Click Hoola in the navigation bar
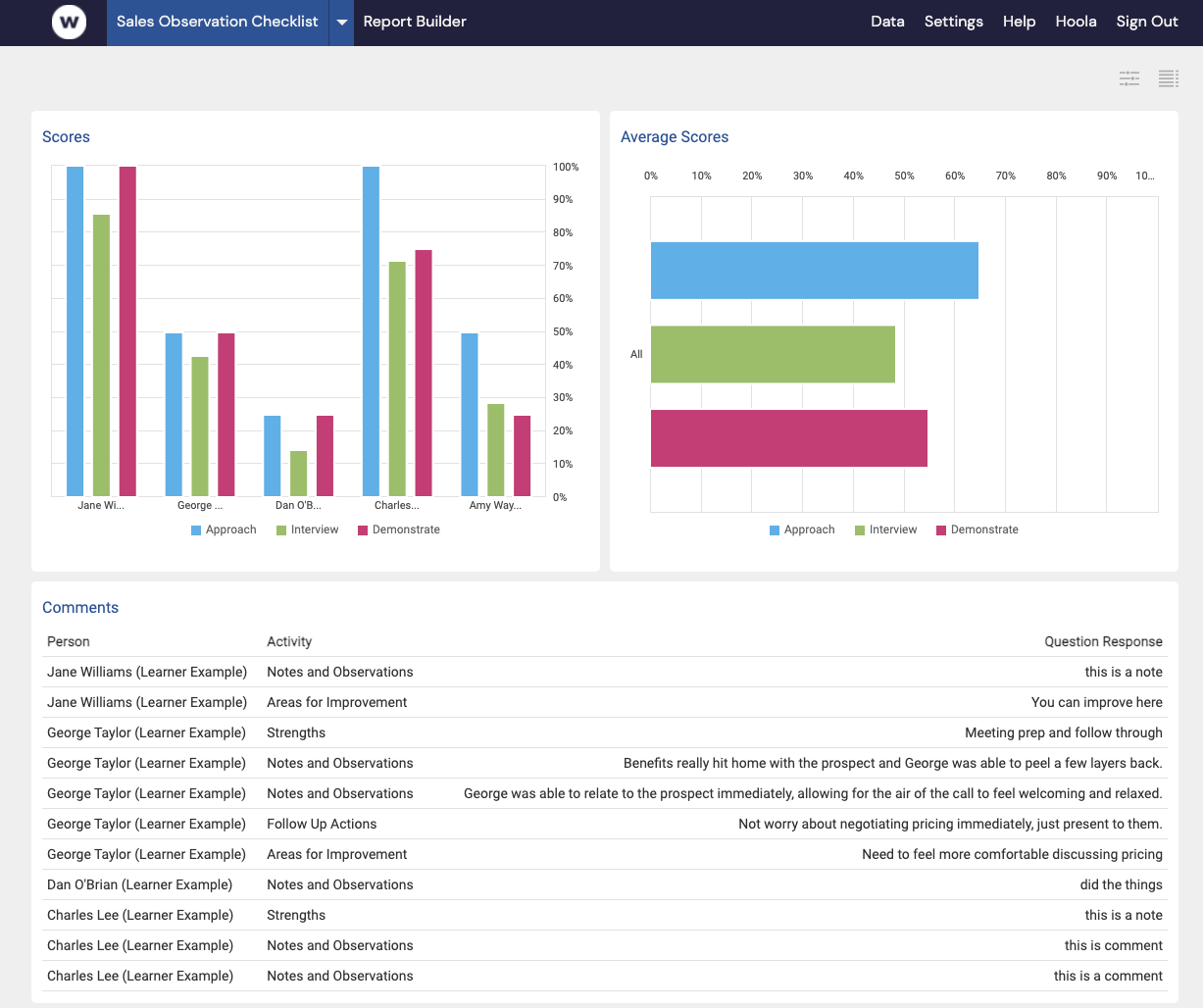This screenshot has height=1008, width=1203. [1076, 21]
